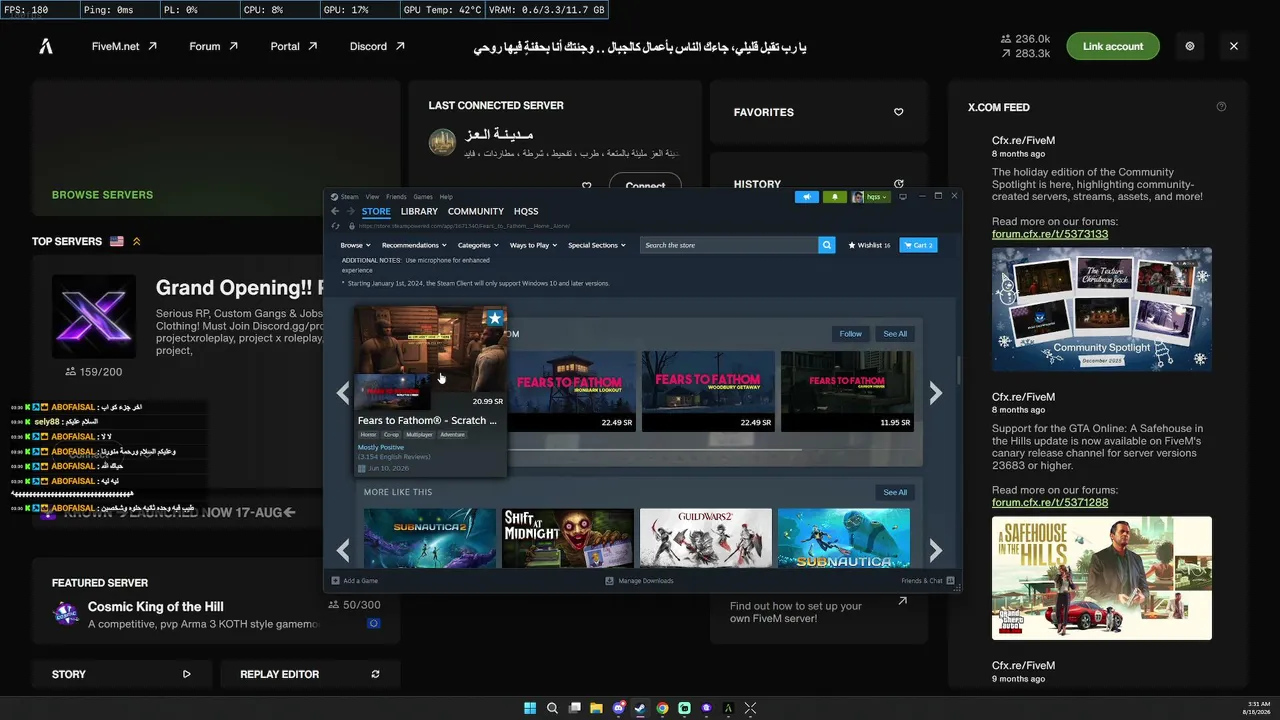Previous arrow in More Like This carousel
This screenshot has width=1280, height=720.
point(343,549)
